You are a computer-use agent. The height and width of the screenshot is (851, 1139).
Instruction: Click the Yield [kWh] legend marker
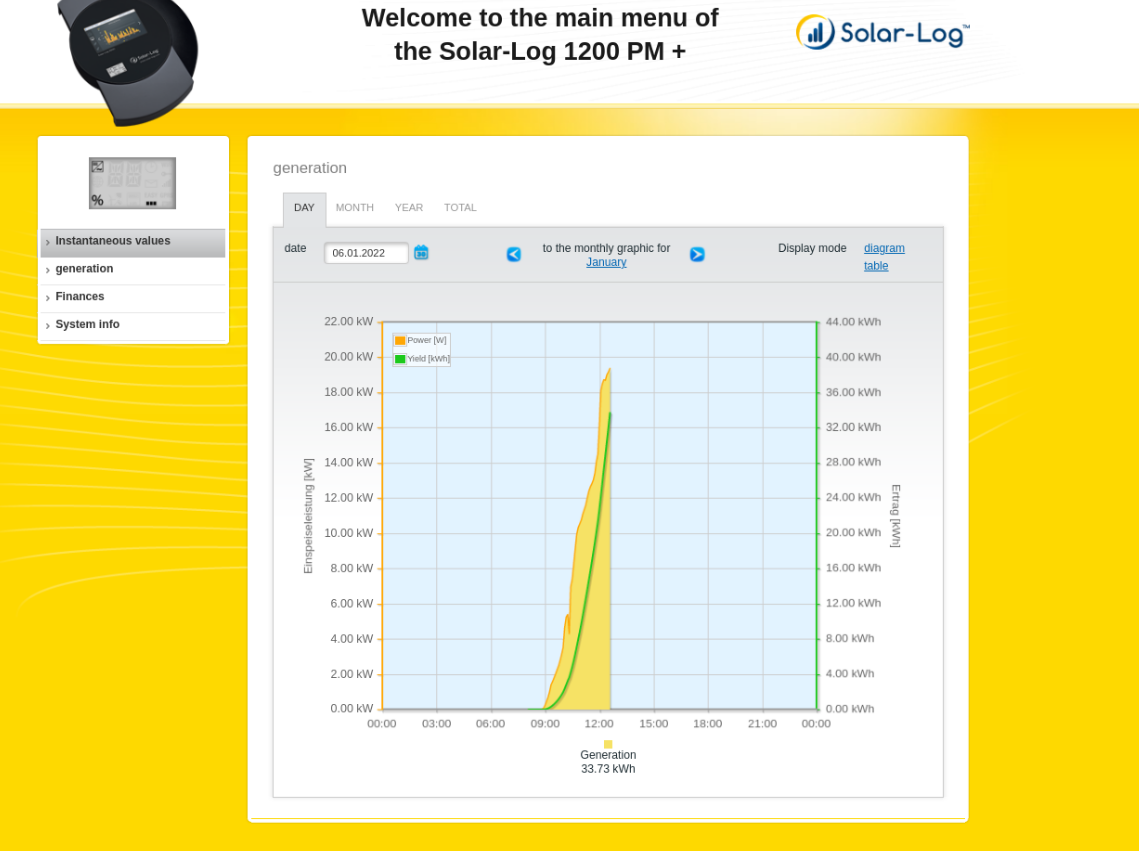[398, 358]
